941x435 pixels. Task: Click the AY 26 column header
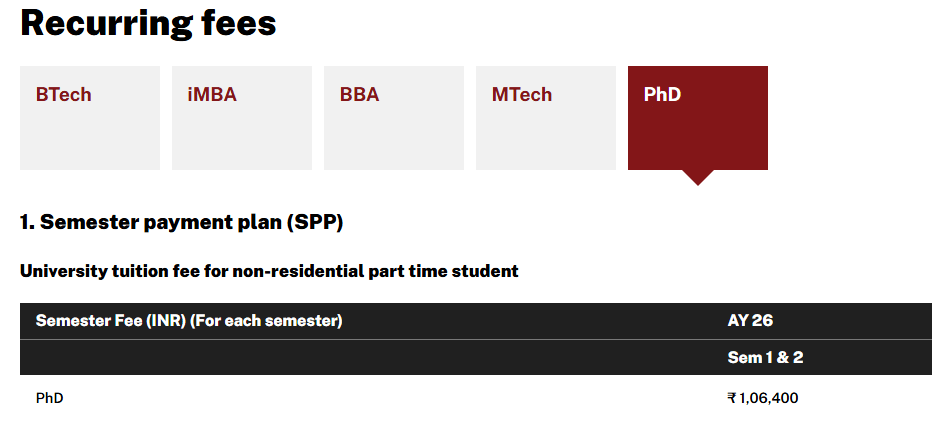tap(750, 321)
